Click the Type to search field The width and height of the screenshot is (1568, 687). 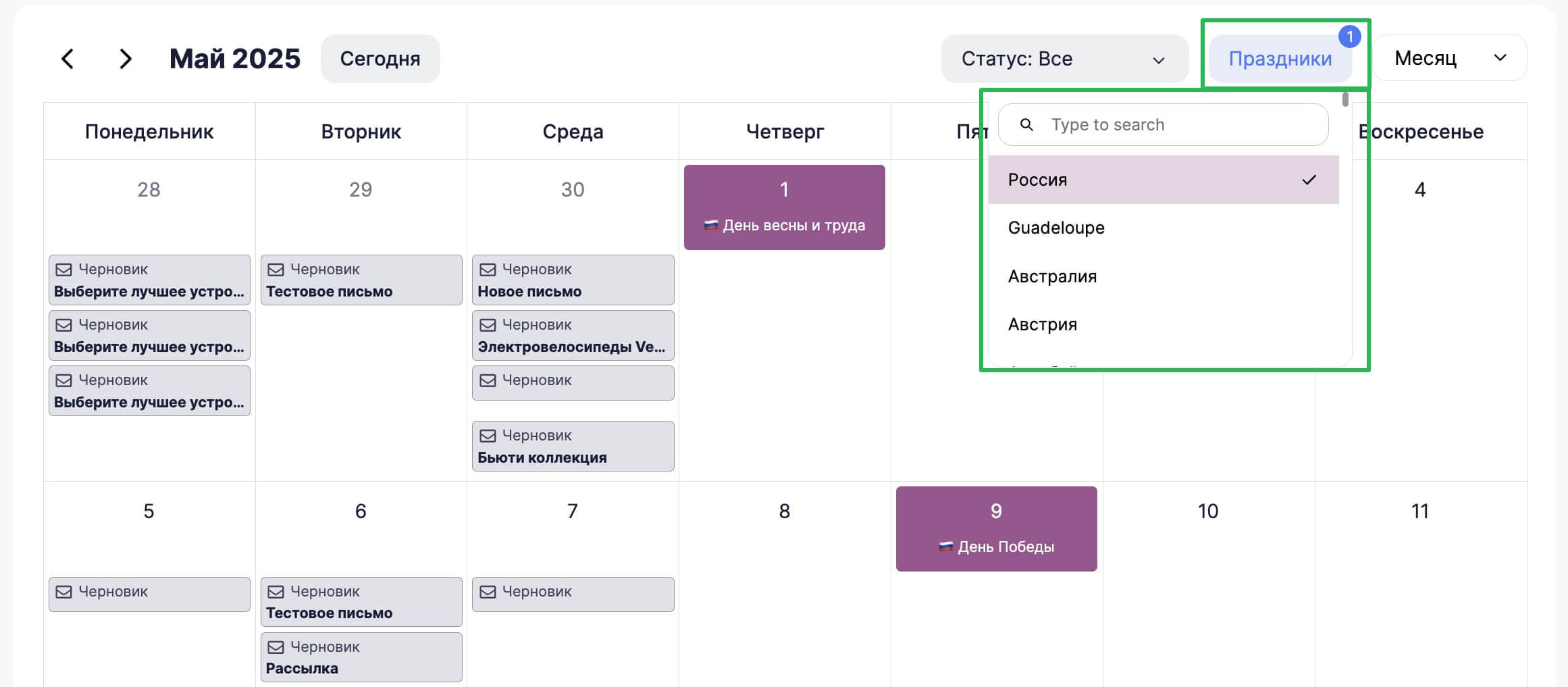1163,124
